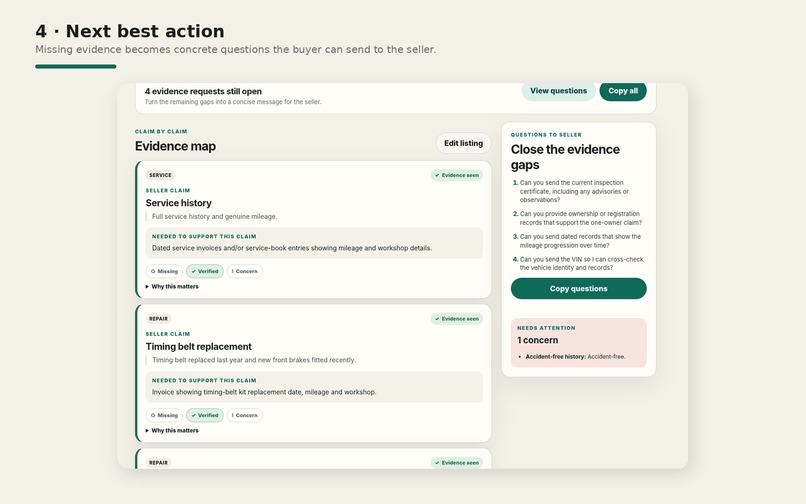
Task: Expand Why this matters under Timing belt replacement
Action: pyautogui.click(x=172, y=430)
